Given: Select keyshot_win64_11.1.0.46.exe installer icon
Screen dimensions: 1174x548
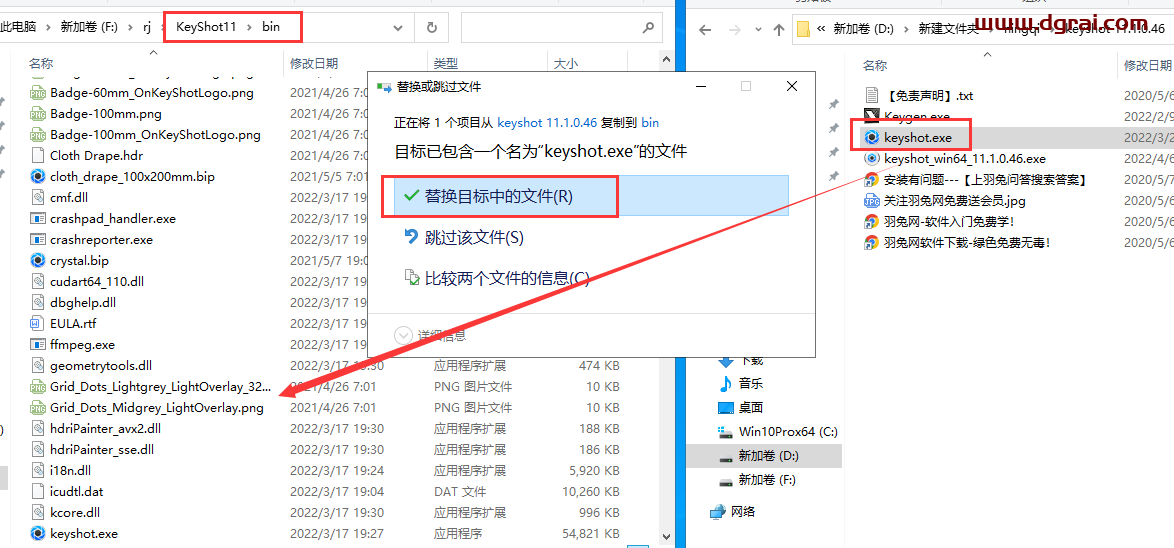Looking at the screenshot, I should point(872,158).
